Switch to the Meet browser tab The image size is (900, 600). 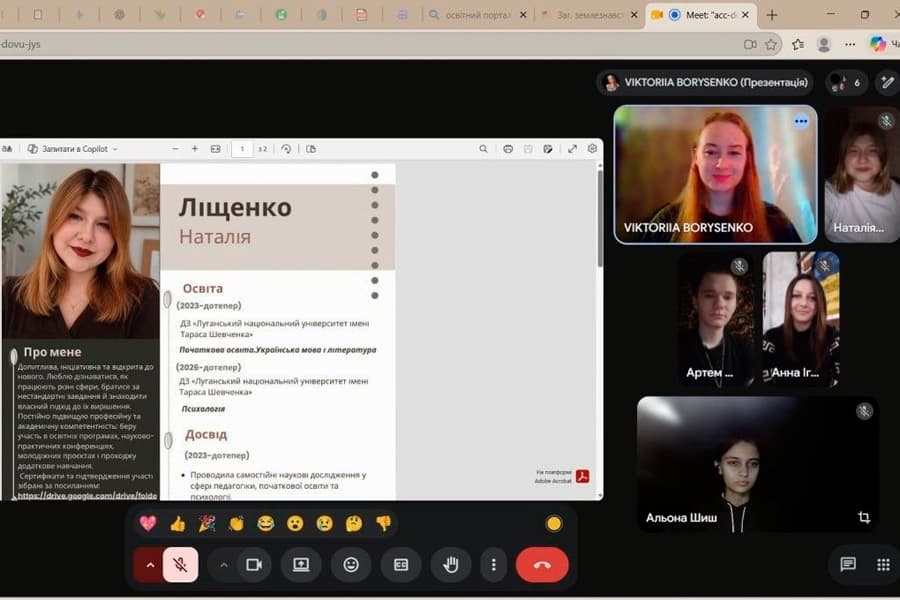click(701, 15)
